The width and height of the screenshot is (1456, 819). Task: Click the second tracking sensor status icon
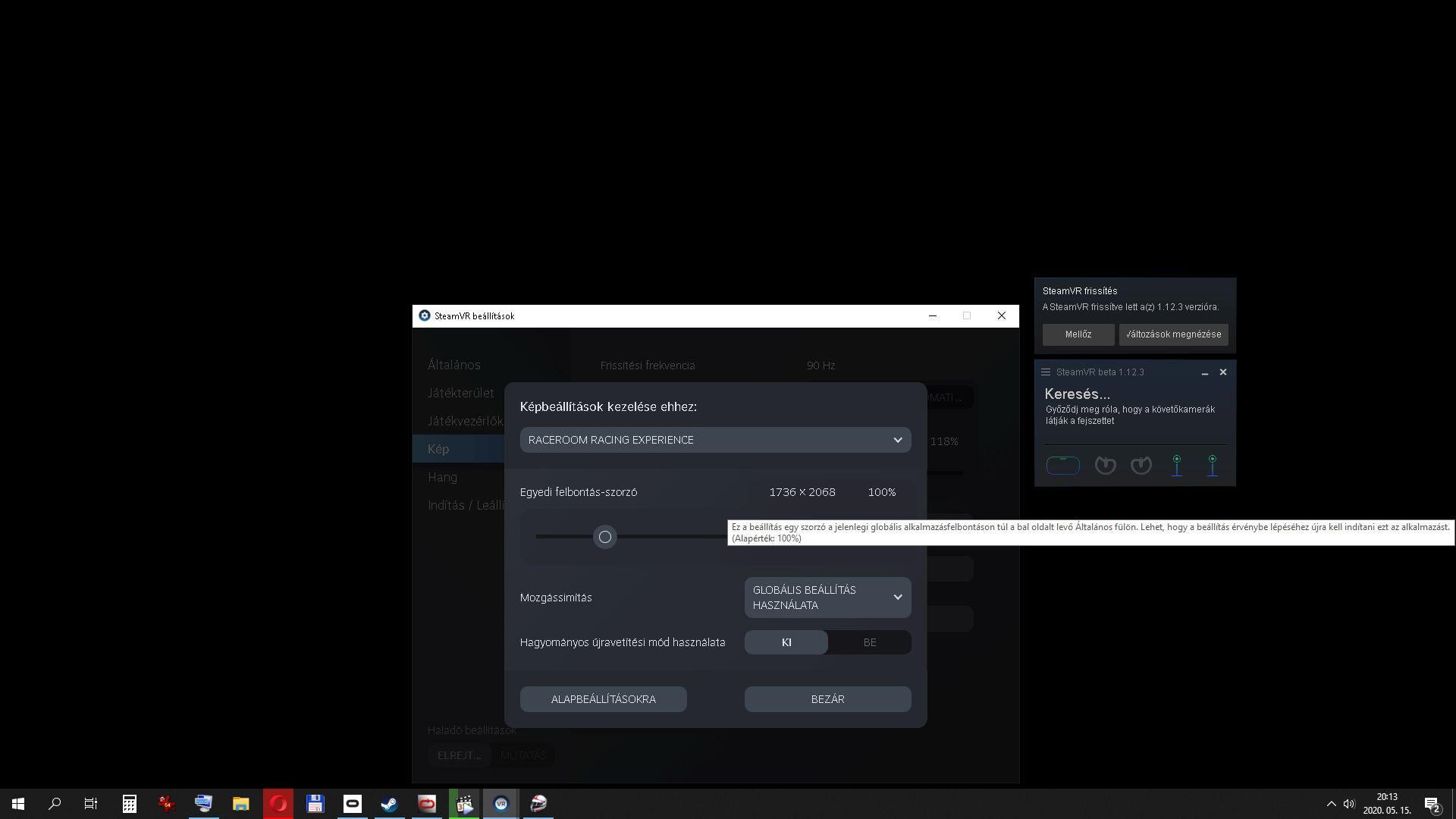tap(1212, 465)
